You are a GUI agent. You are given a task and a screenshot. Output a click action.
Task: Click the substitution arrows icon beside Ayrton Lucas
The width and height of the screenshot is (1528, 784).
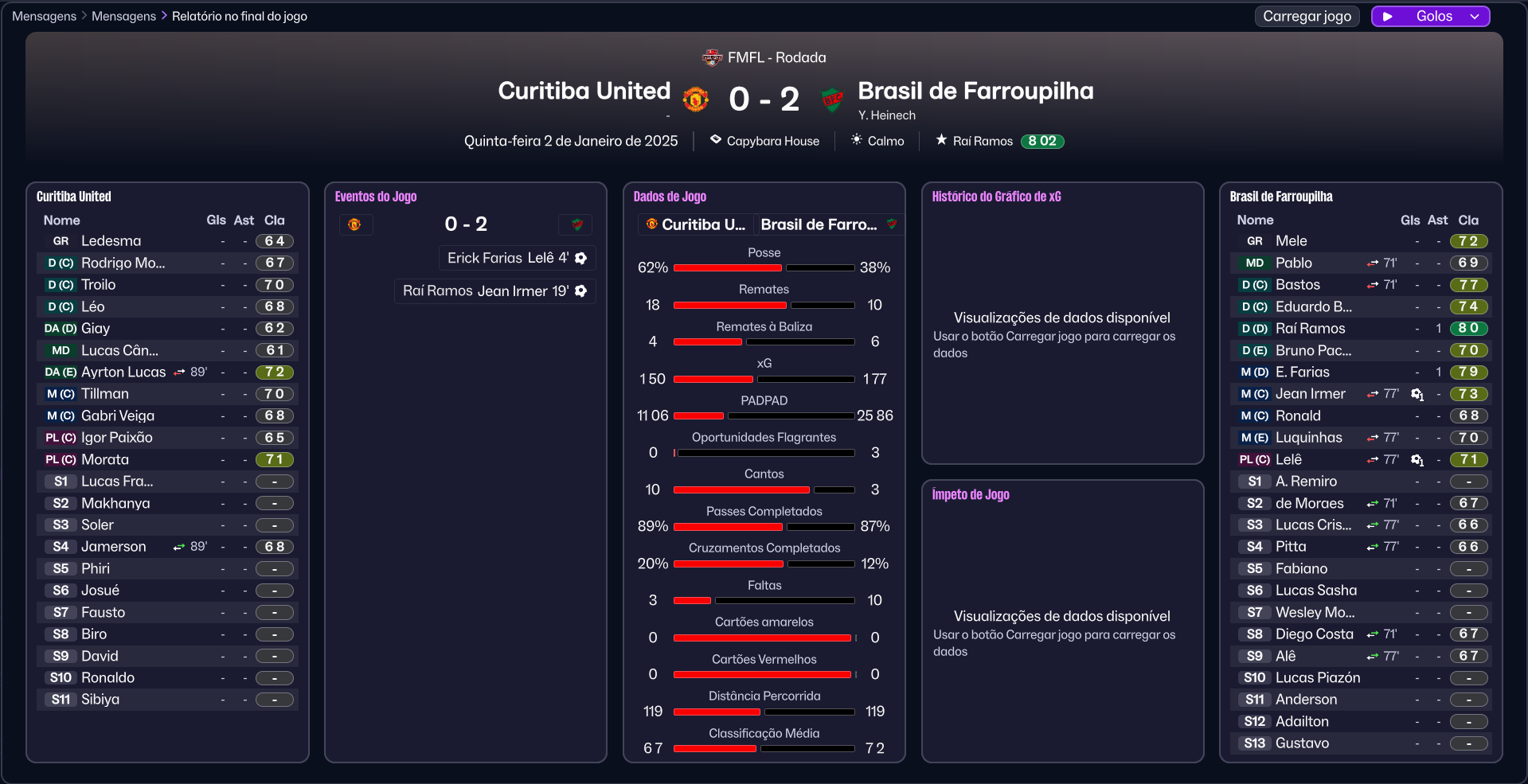tap(179, 372)
